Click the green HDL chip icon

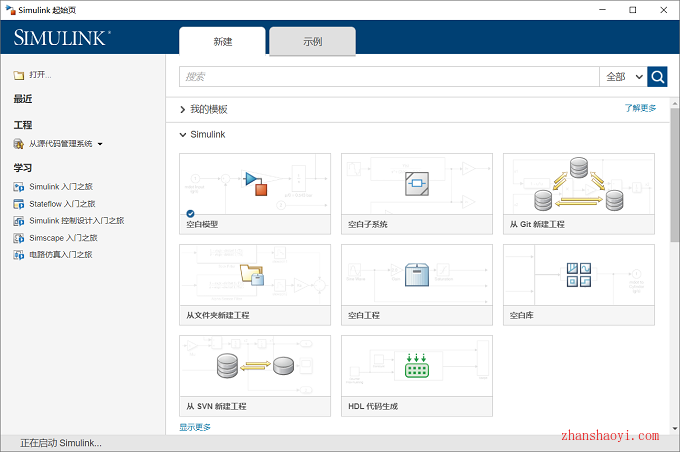(x=417, y=366)
